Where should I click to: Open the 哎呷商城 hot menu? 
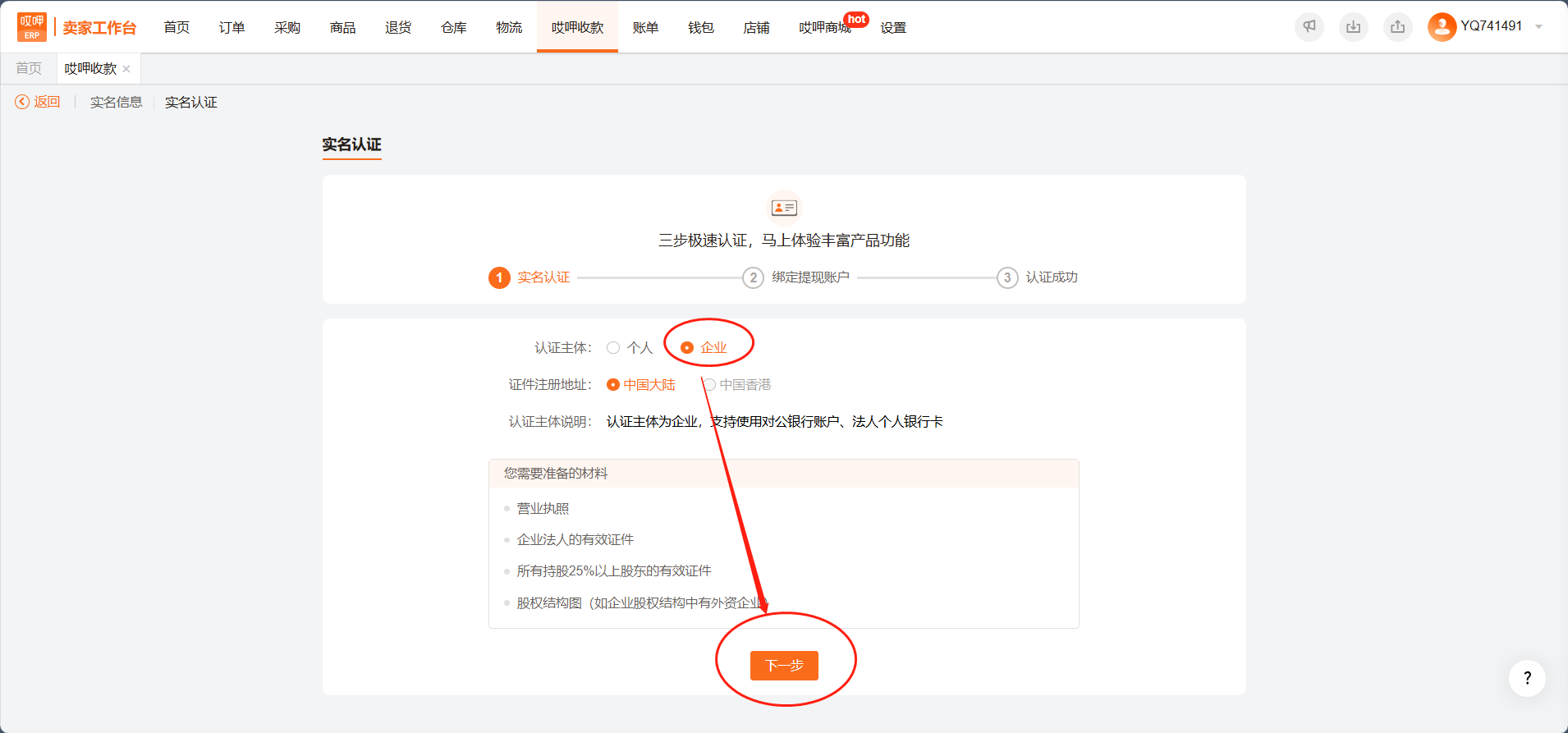[x=825, y=27]
